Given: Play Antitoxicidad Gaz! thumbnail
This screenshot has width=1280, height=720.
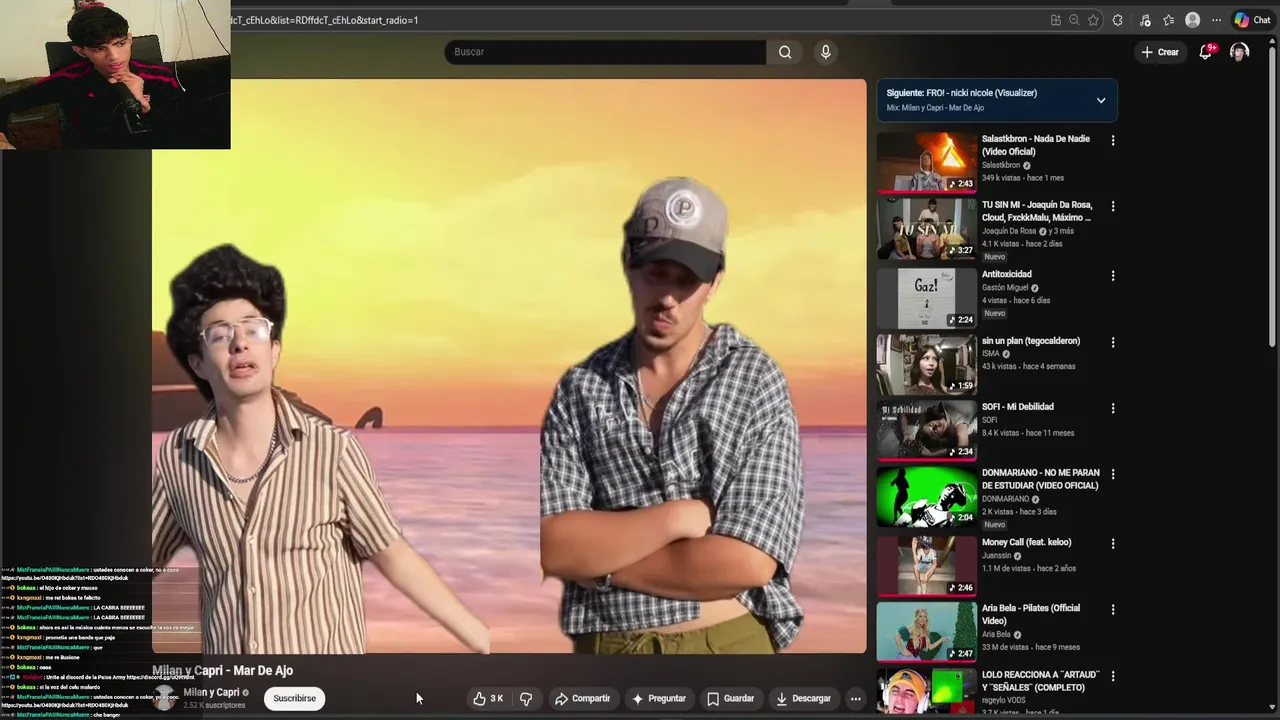Looking at the screenshot, I should 927,297.
